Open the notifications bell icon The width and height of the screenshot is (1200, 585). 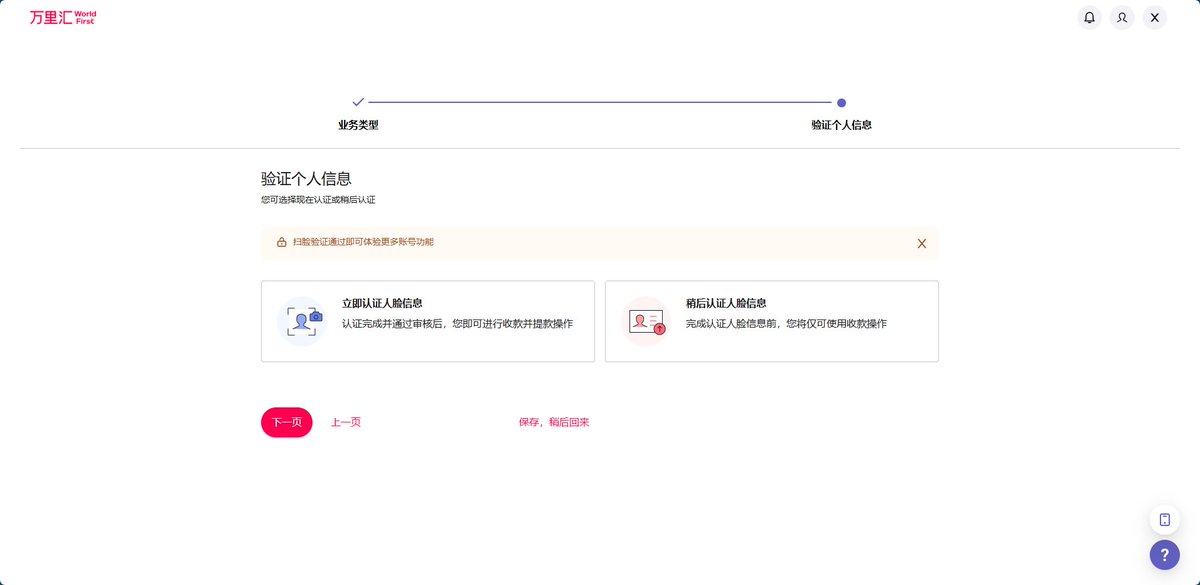(x=1089, y=17)
